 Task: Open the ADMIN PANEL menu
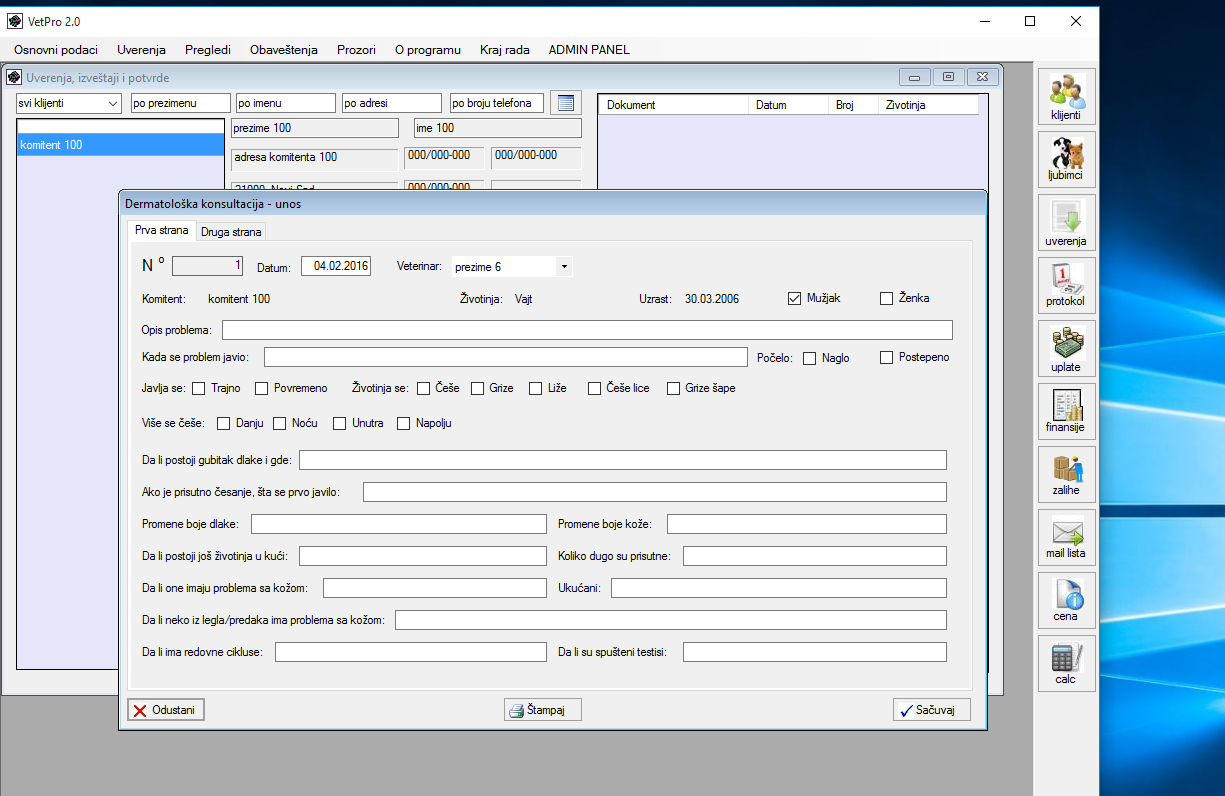pos(589,50)
